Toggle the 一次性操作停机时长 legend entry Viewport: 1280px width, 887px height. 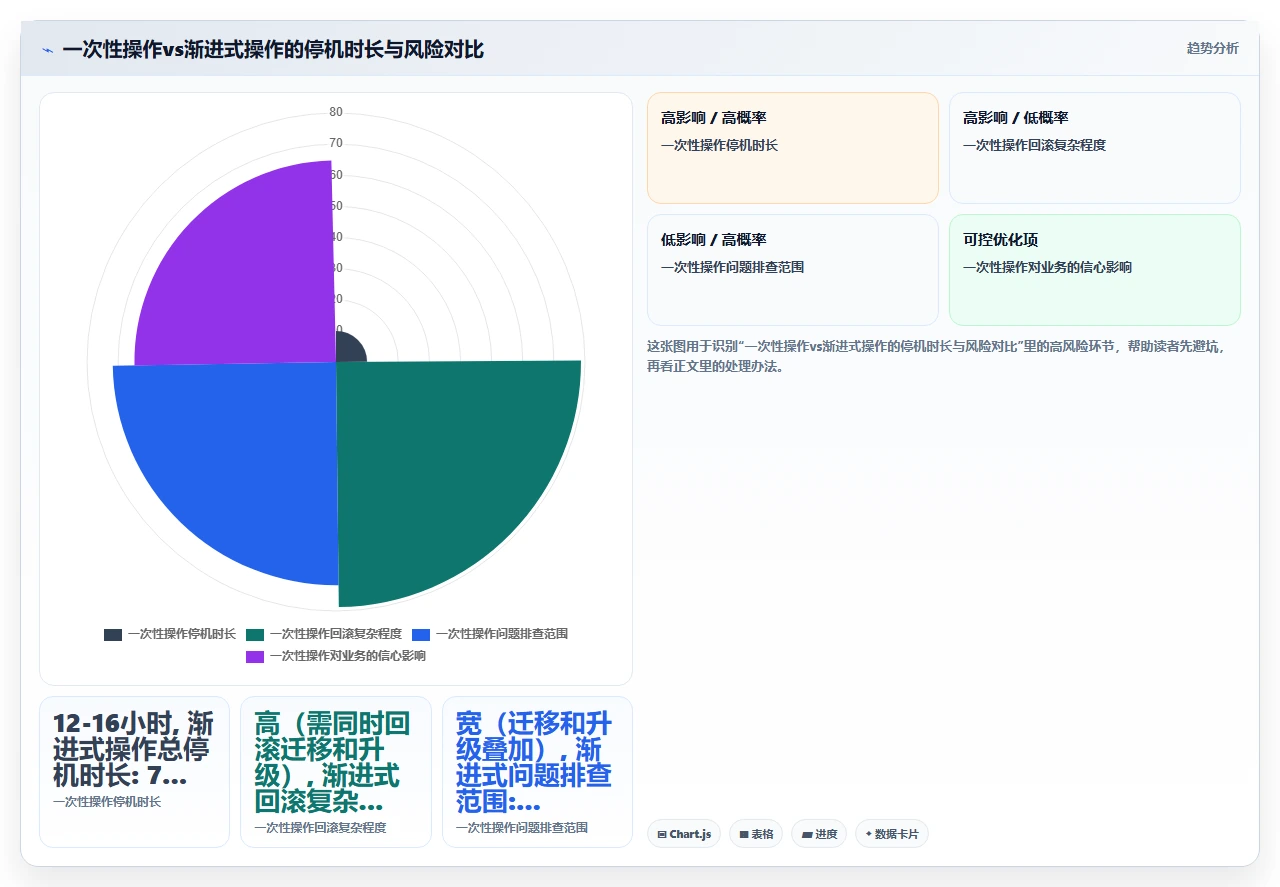point(170,634)
